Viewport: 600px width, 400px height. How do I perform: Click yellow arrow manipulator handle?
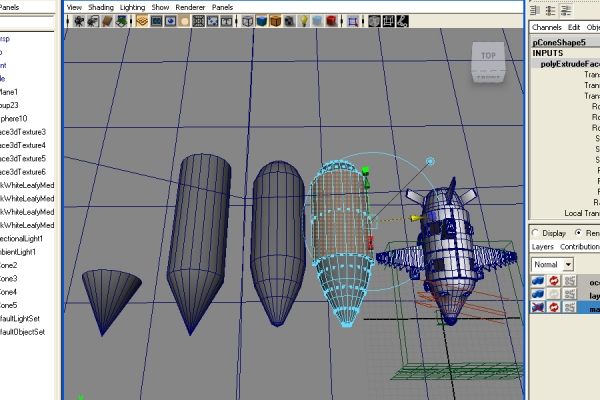tap(415, 218)
